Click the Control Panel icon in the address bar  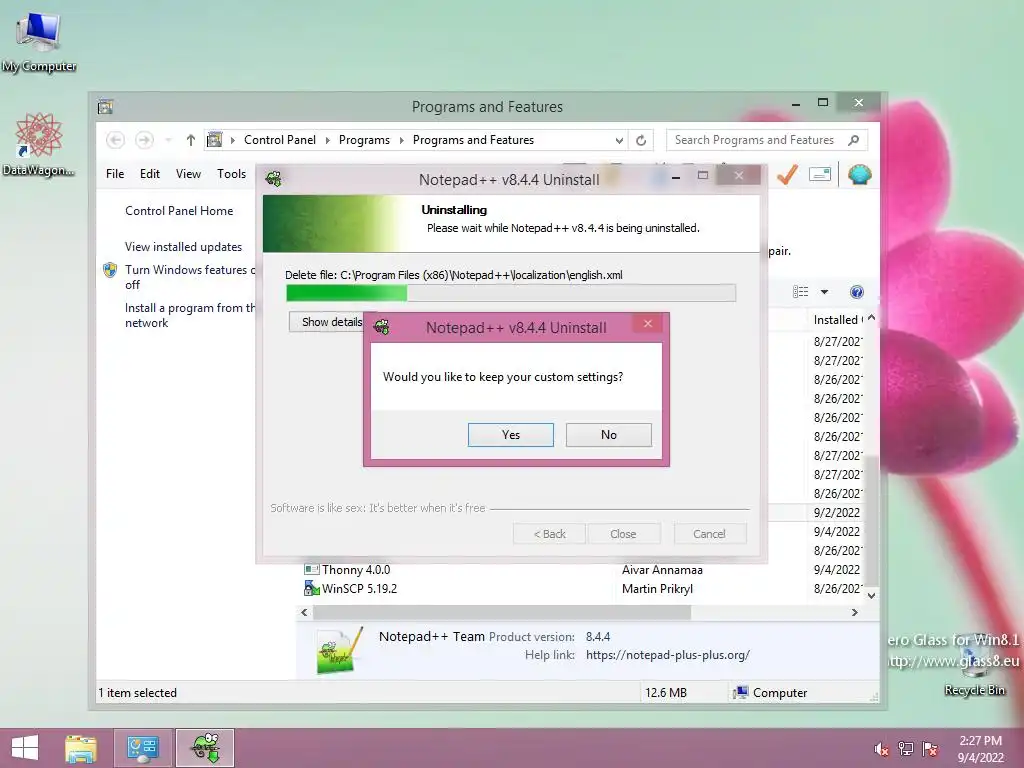[214, 140]
